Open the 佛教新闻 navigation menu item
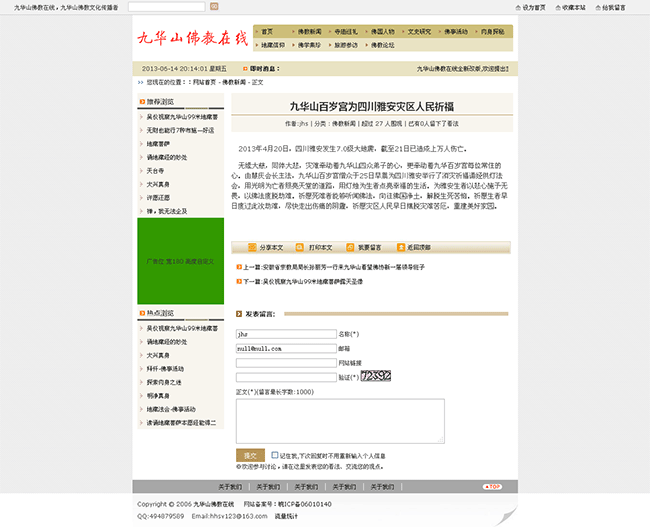 pyautogui.click(x=308, y=32)
